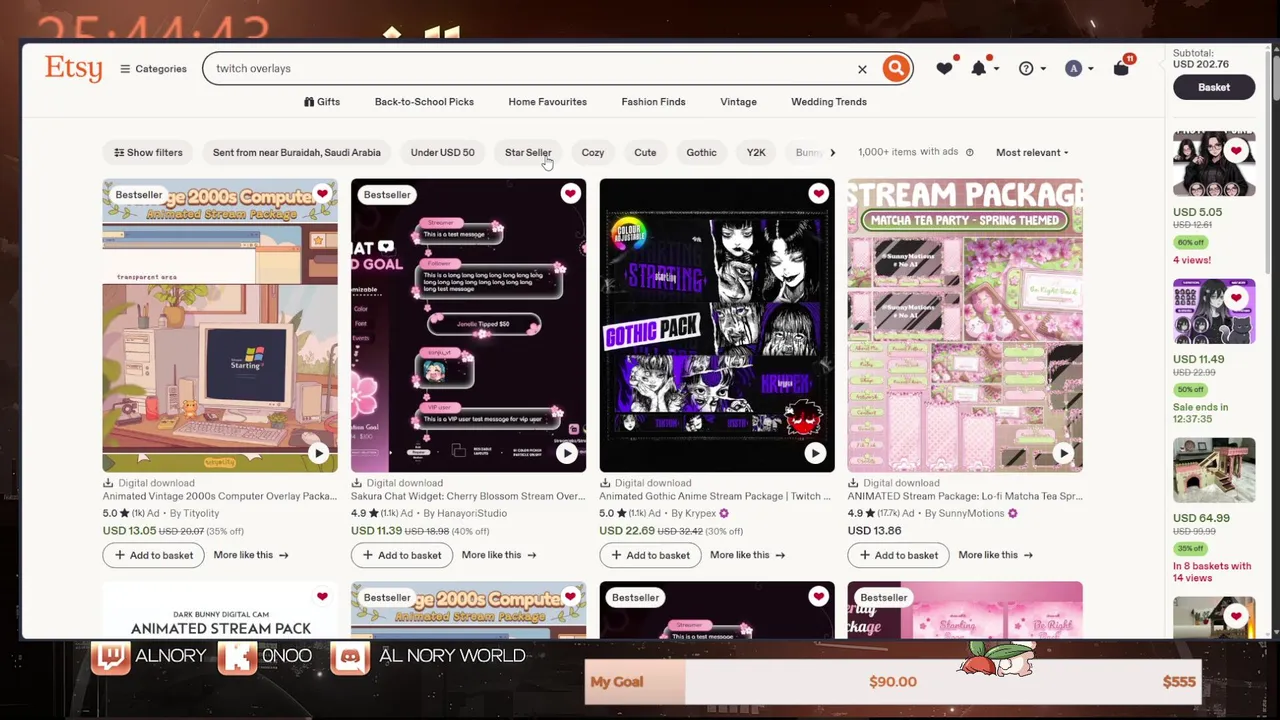Image resolution: width=1280 pixels, height=720 pixels.
Task: Open 'Animated Vintage 2000s Computer Overlay' title link
Action: click(x=219, y=496)
